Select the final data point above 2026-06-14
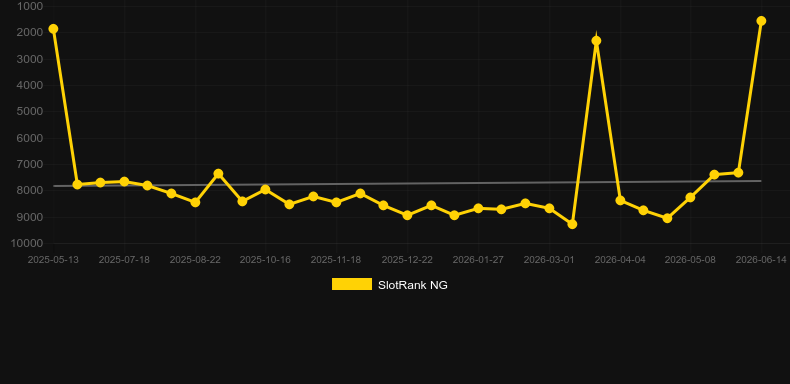Viewport: 790px width, 384px height. pyautogui.click(x=761, y=21)
